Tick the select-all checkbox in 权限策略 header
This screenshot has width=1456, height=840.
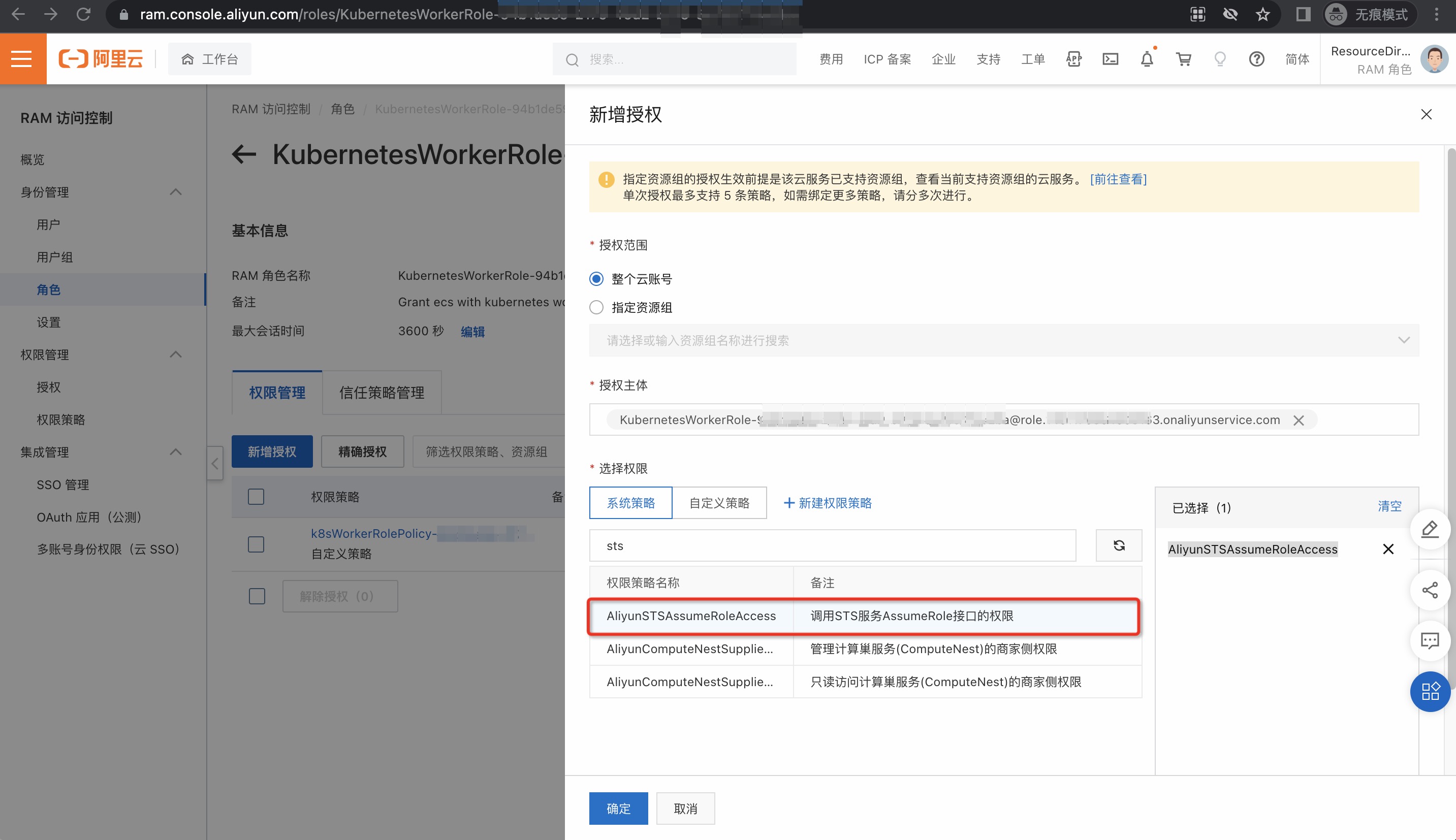(x=256, y=497)
